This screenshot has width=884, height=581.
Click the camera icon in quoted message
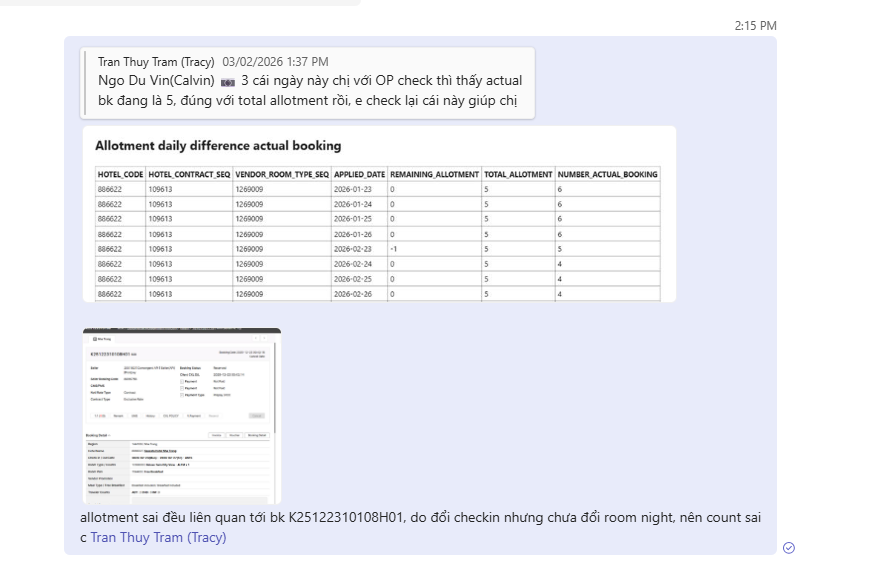coord(228,82)
